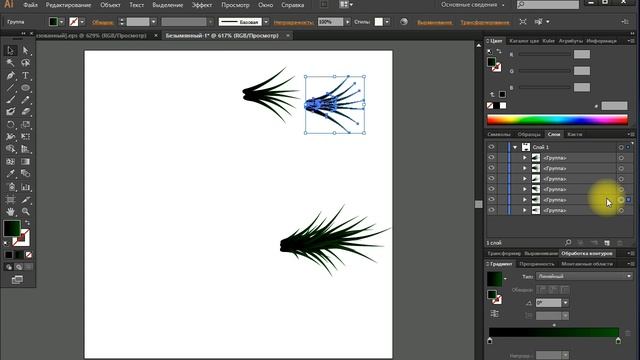640x360 pixels.
Task: Select the right green gradient stop
Action: click(x=618, y=341)
